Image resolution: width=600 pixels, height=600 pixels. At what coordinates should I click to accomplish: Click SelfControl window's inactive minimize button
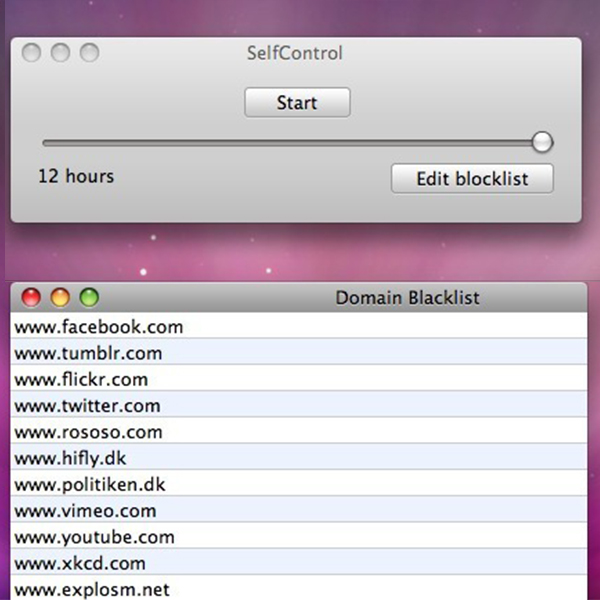(60, 52)
